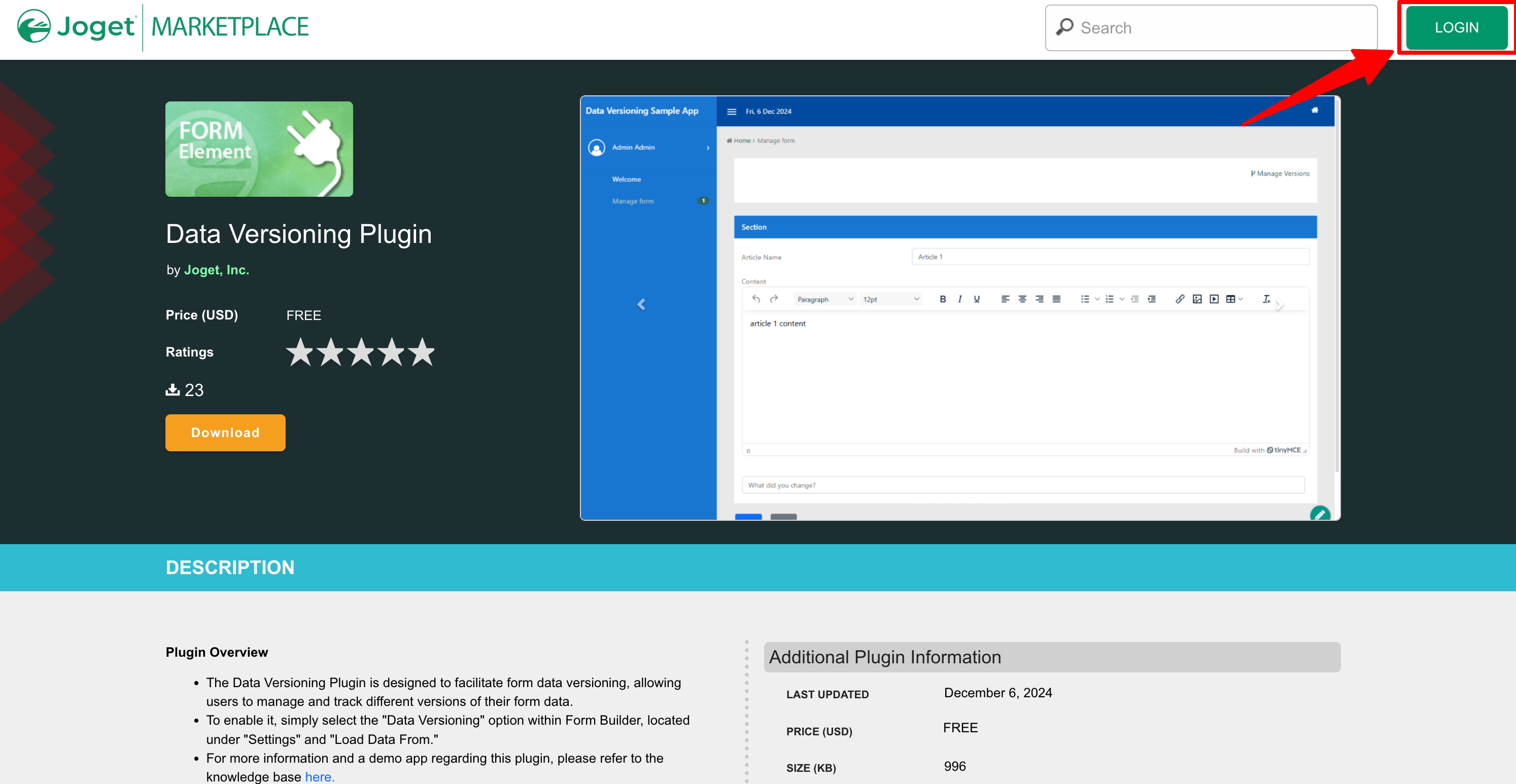Click the DESCRIPTION section header
Screen dimensions: 1516x784
coord(230,567)
